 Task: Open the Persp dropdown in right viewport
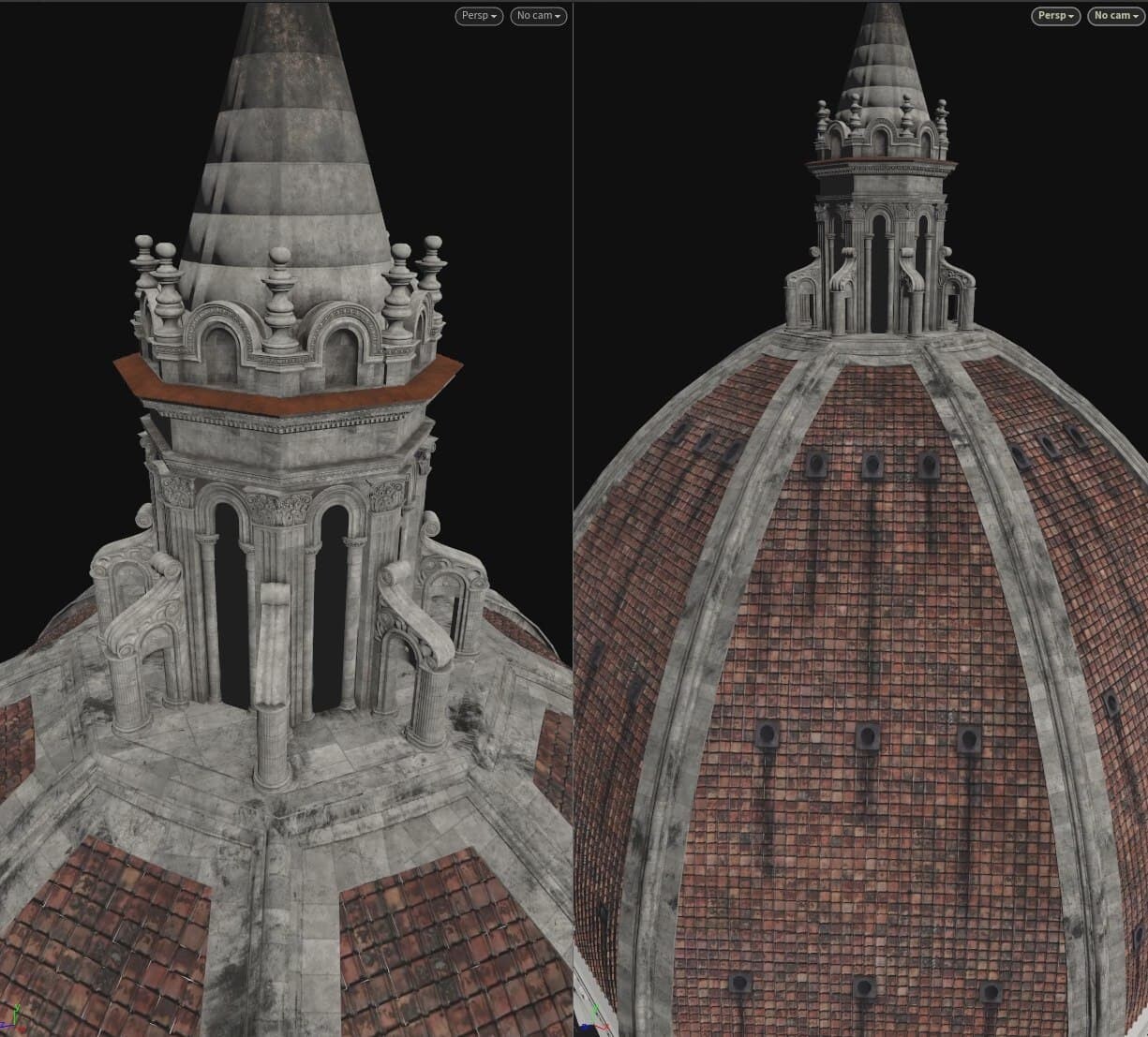1056,16
